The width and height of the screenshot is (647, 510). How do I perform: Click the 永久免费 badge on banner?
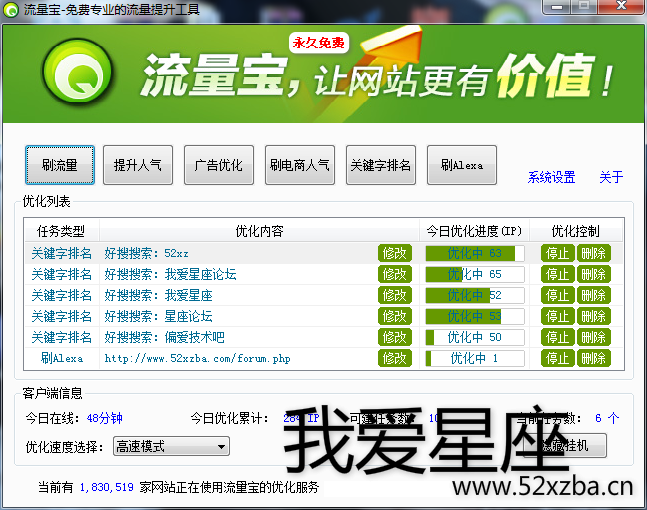tap(318, 44)
